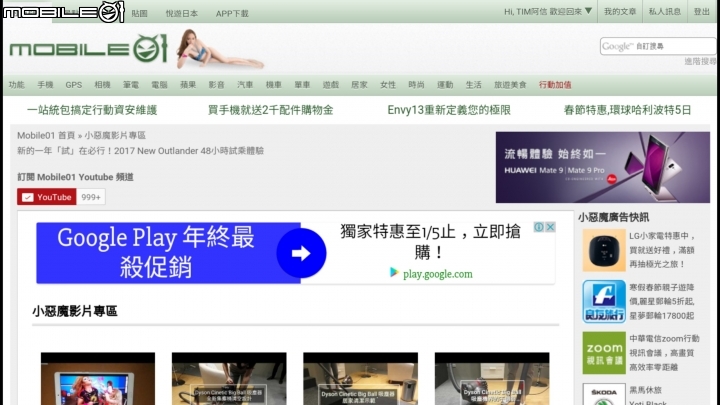Open the 汽車 nav menu
Screen dimensions: 720x405
(x=245, y=84)
